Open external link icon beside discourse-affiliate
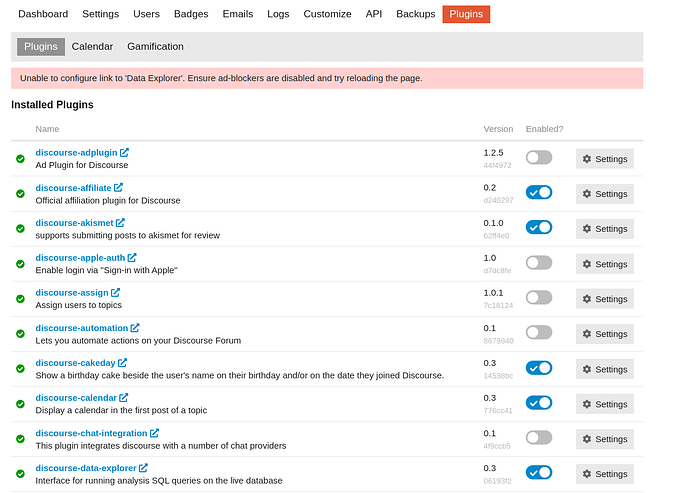Screen dimensions: 690x493 coord(118,188)
